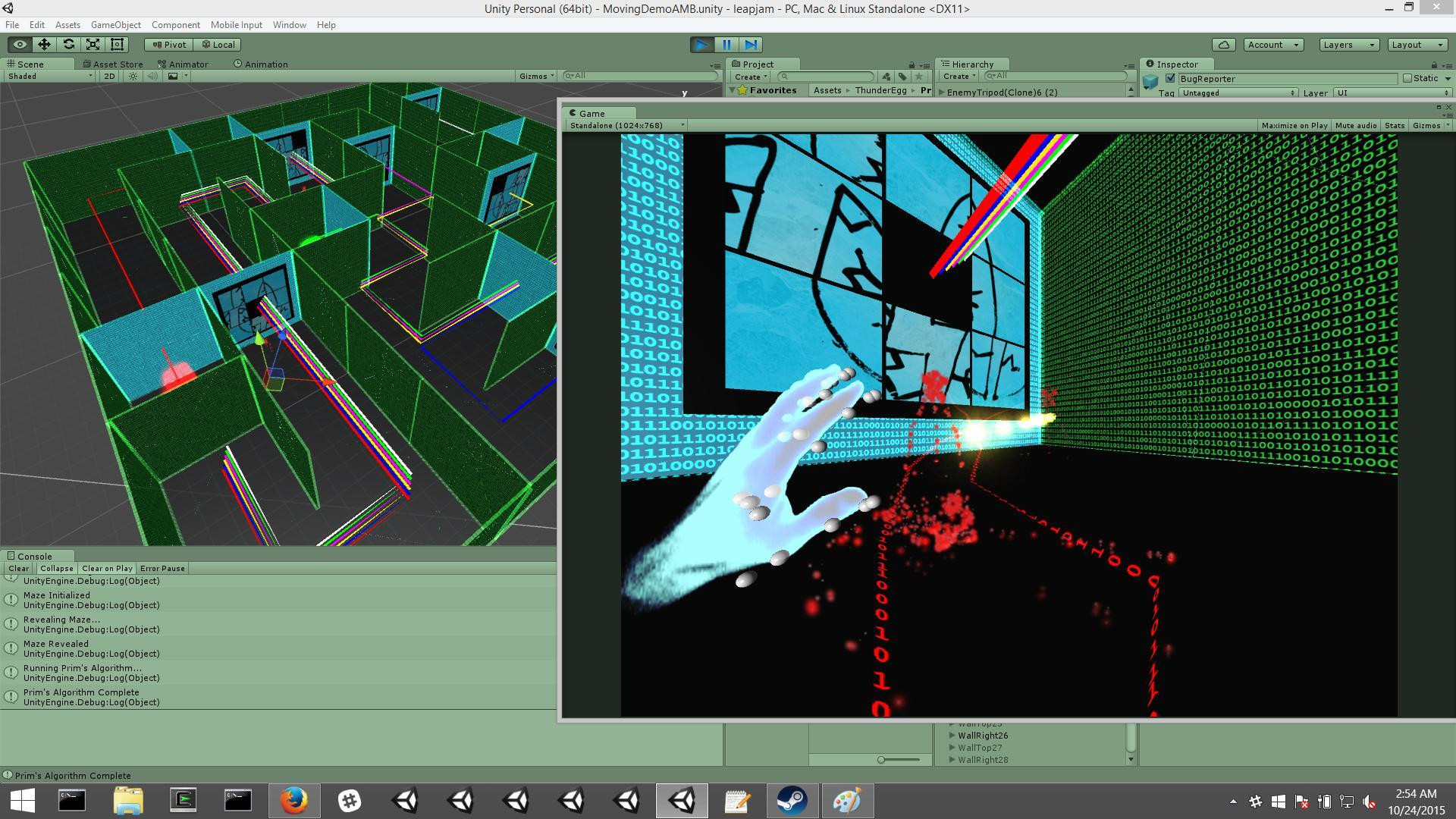This screenshot has width=1456, height=819.
Task: Expand EnemyTripod(Clone)6 (2) in Hierarchy
Action: click(x=942, y=93)
